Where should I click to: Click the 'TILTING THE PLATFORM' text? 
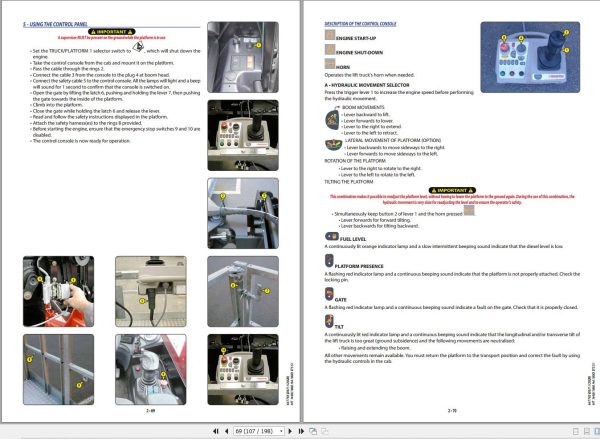[349, 182]
